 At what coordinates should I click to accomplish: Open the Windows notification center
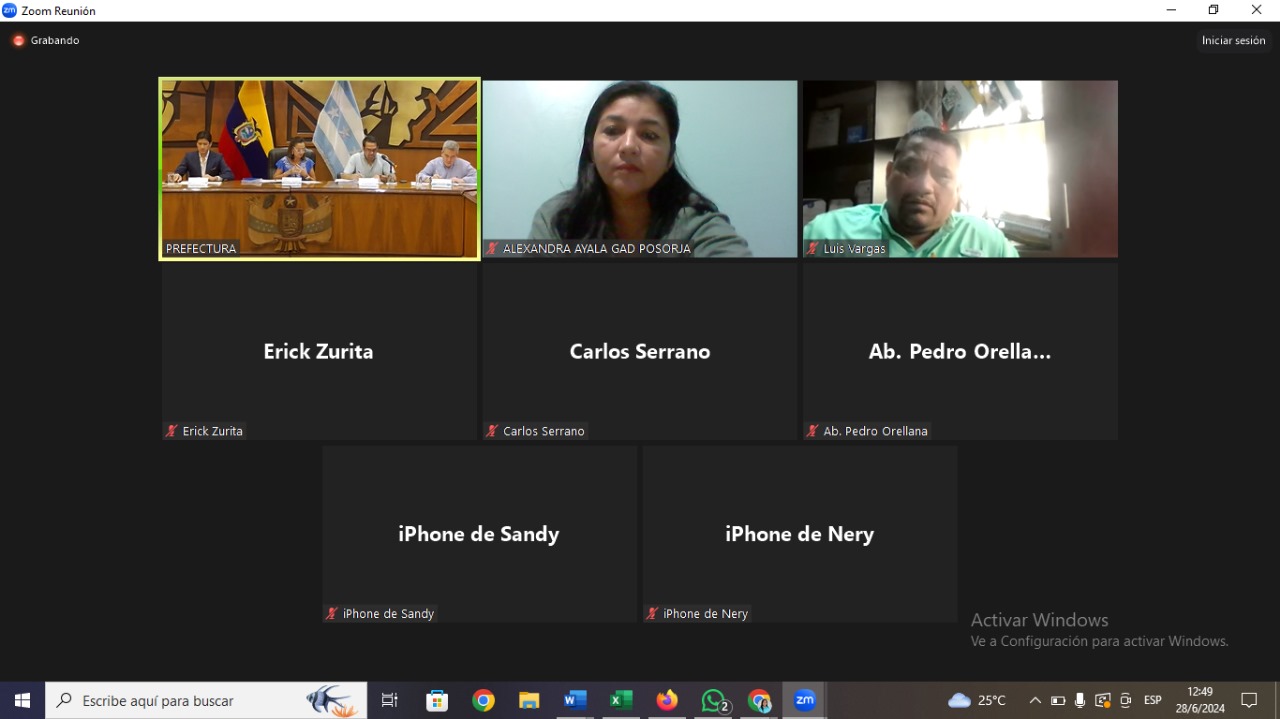(x=1249, y=701)
